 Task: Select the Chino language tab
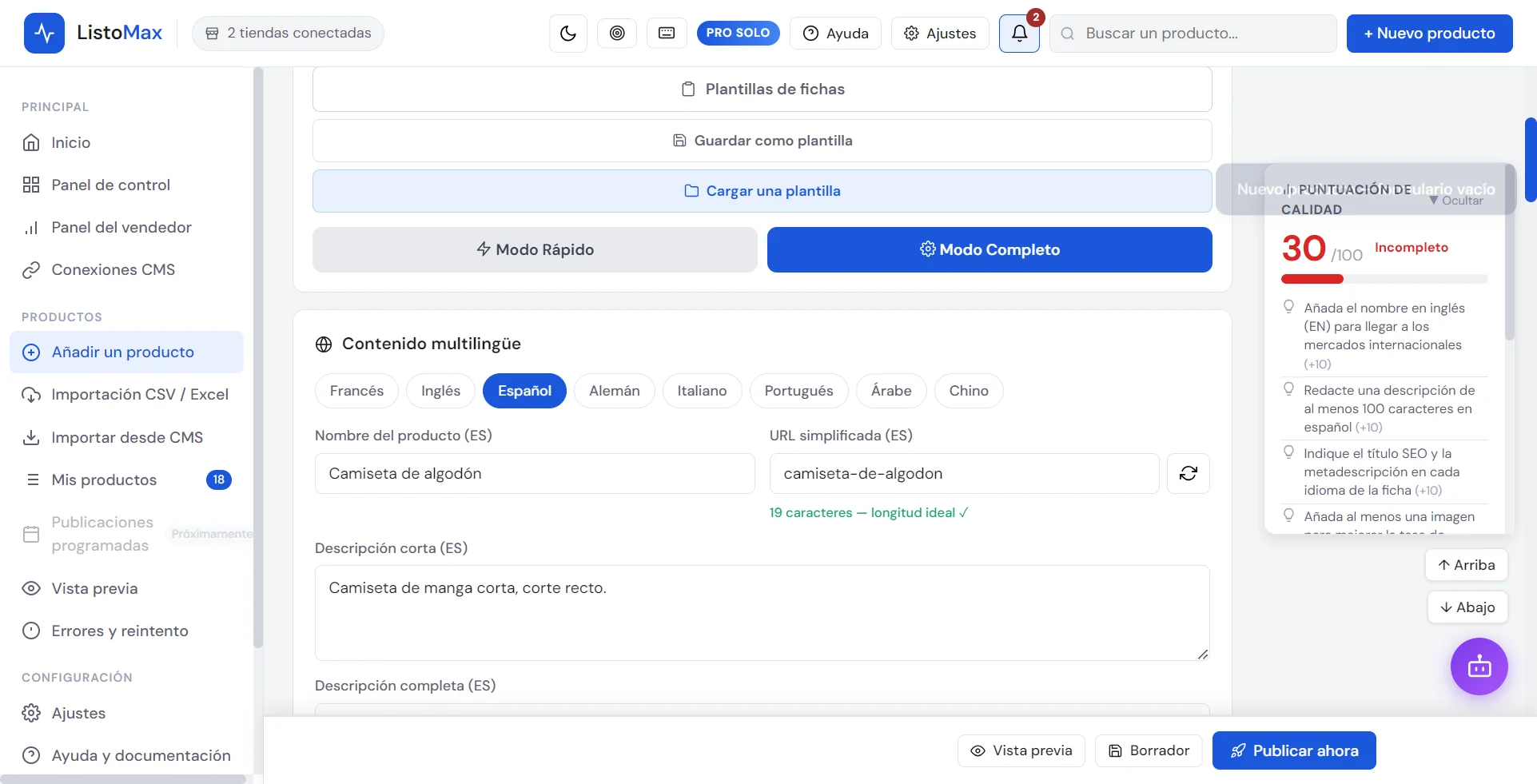pos(969,391)
